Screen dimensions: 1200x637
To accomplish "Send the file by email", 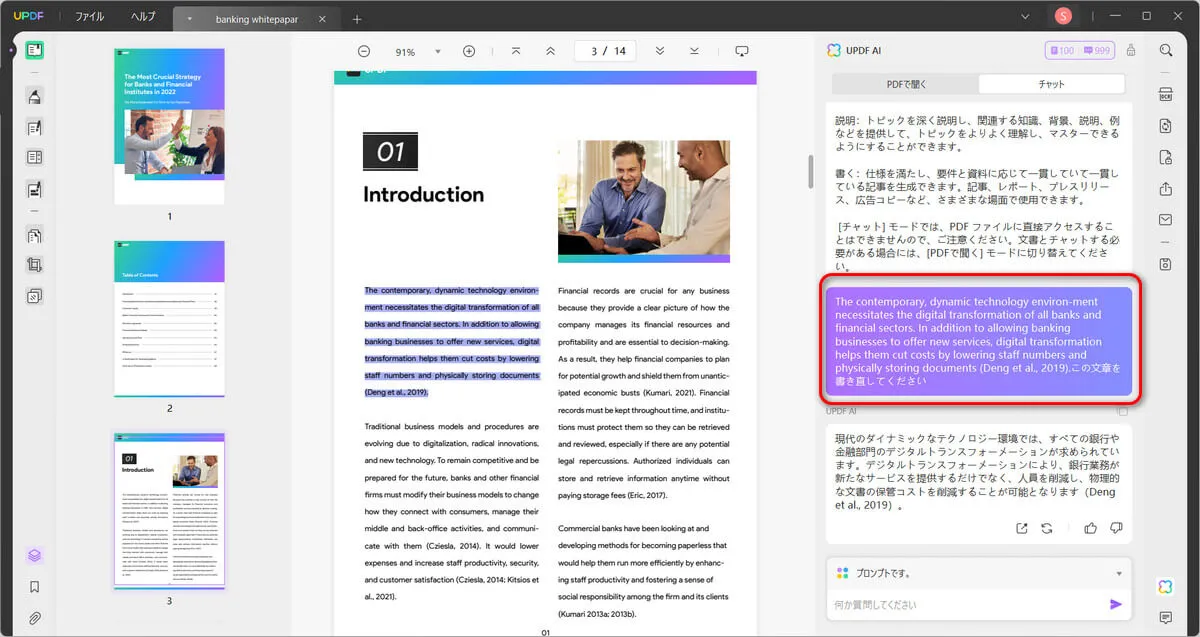I will point(1166,219).
